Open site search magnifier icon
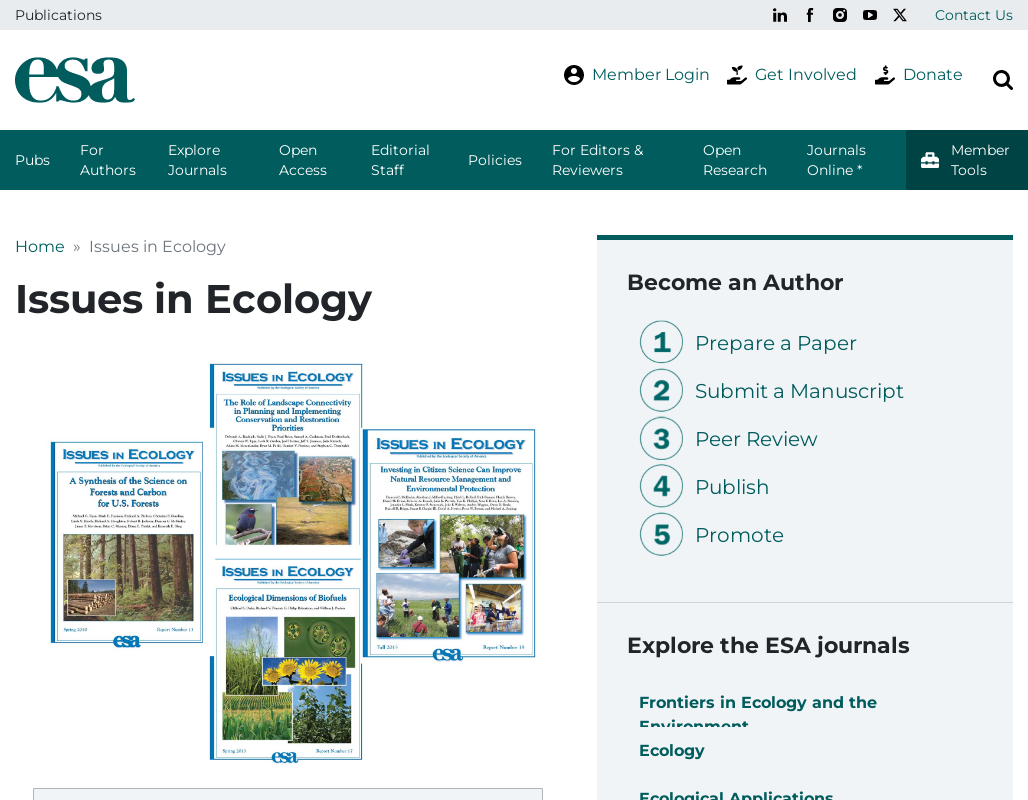The width and height of the screenshot is (1028, 800). click(1002, 80)
